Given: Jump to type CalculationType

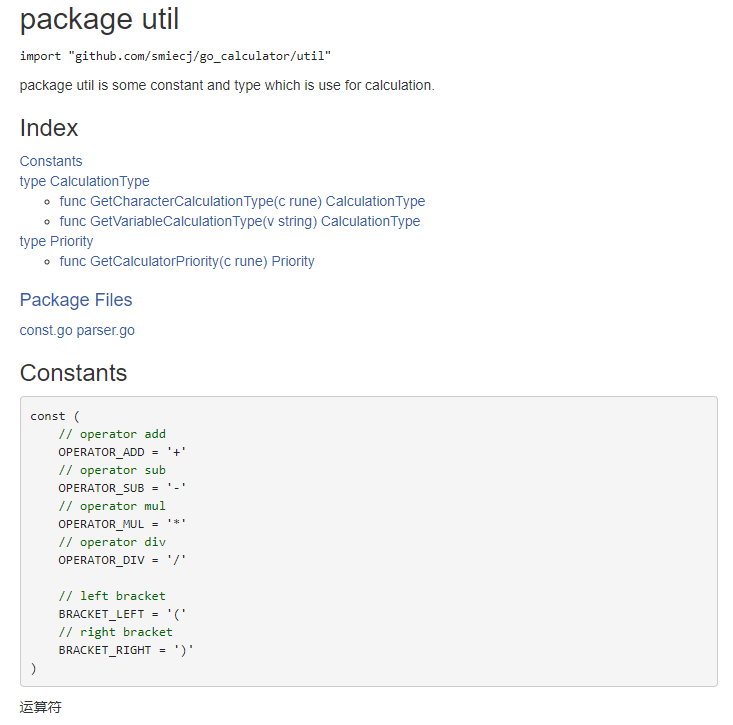Looking at the screenshot, I should [x=84, y=181].
